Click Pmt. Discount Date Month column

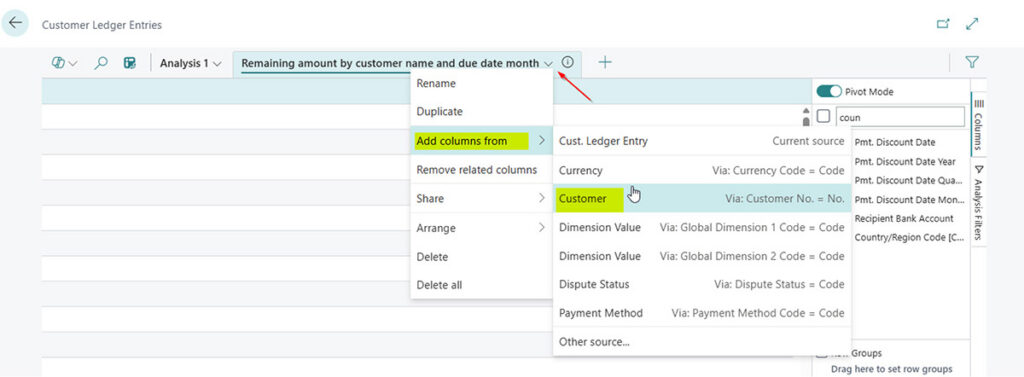pyautogui.click(x=910, y=199)
